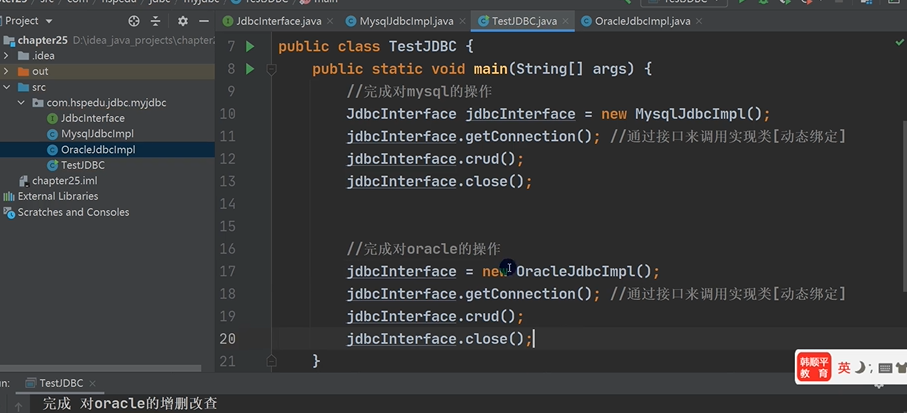The width and height of the screenshot is (907, 413).
Task: Close JdbcInterface.java tab
Action: point(330,21)
